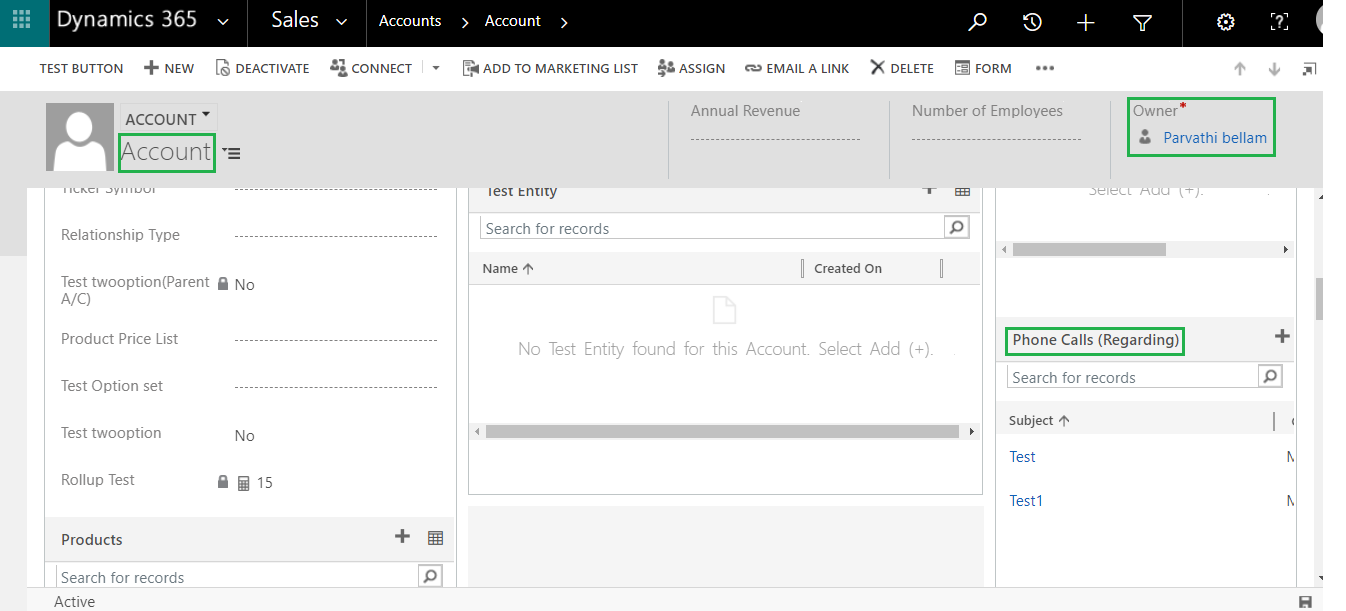Image resolution: width=1346 pixels, height=611 pixels.
Task: Expand the Sales area dropdown chevron
Action: (342, 22)
